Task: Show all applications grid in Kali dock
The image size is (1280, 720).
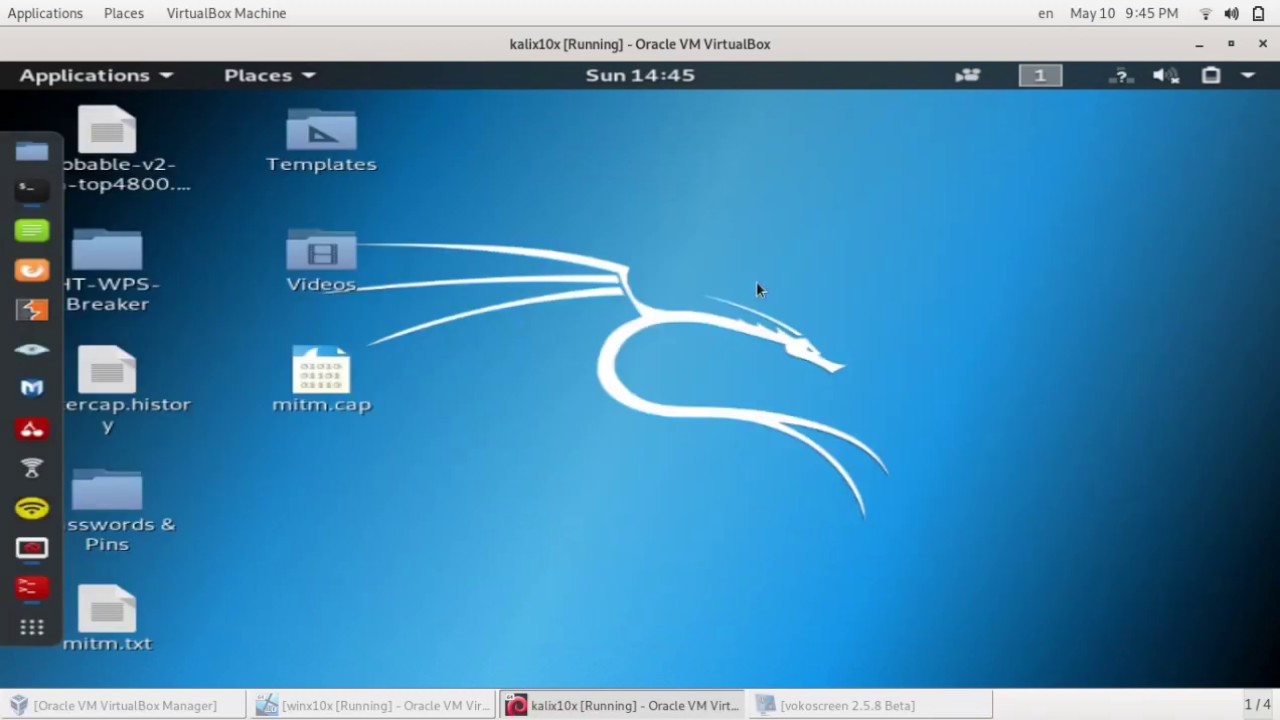Action: pos(32,628)
